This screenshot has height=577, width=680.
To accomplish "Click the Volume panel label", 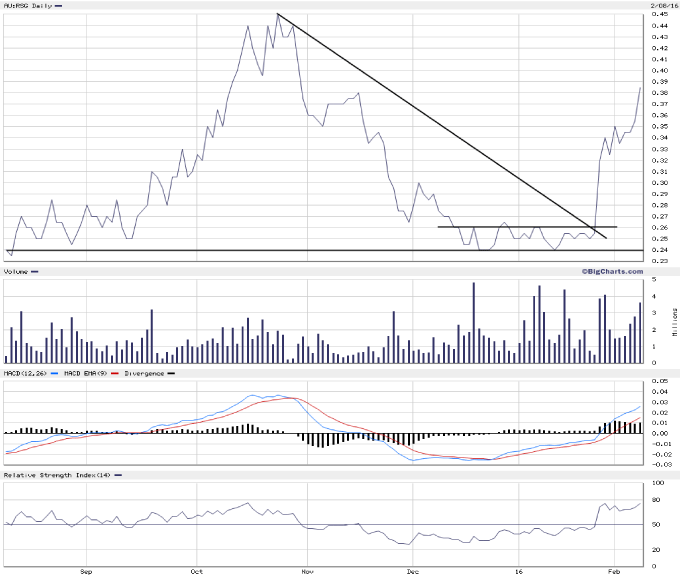I will point(15,271).
